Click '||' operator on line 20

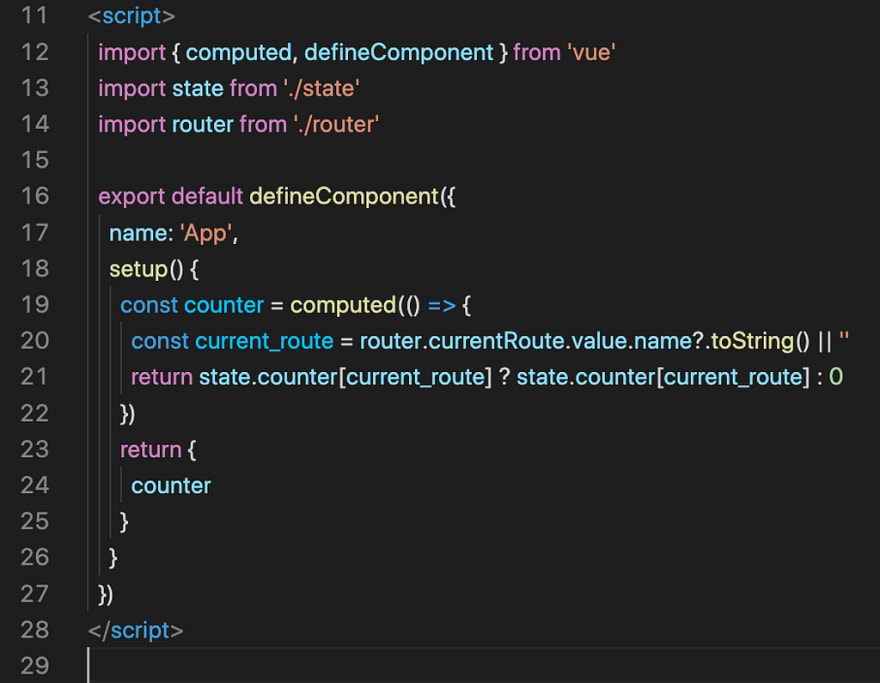point(824,341)
